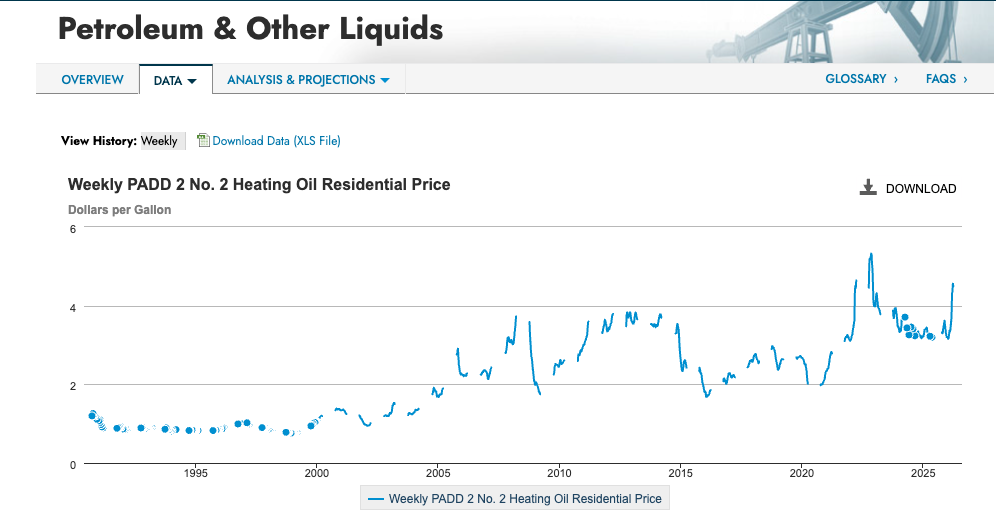Click the 2000 x-axis label
Screen dimensions: 996x517
317,473
